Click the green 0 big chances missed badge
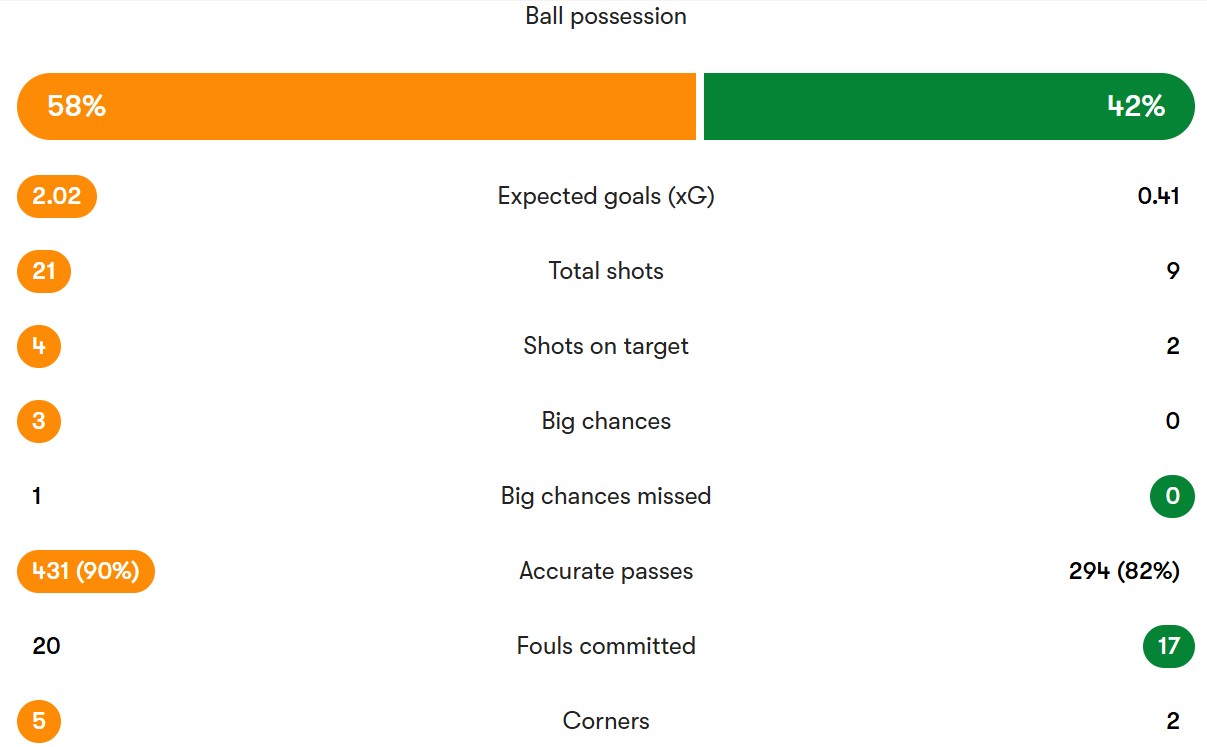 tap(1172, 496)
